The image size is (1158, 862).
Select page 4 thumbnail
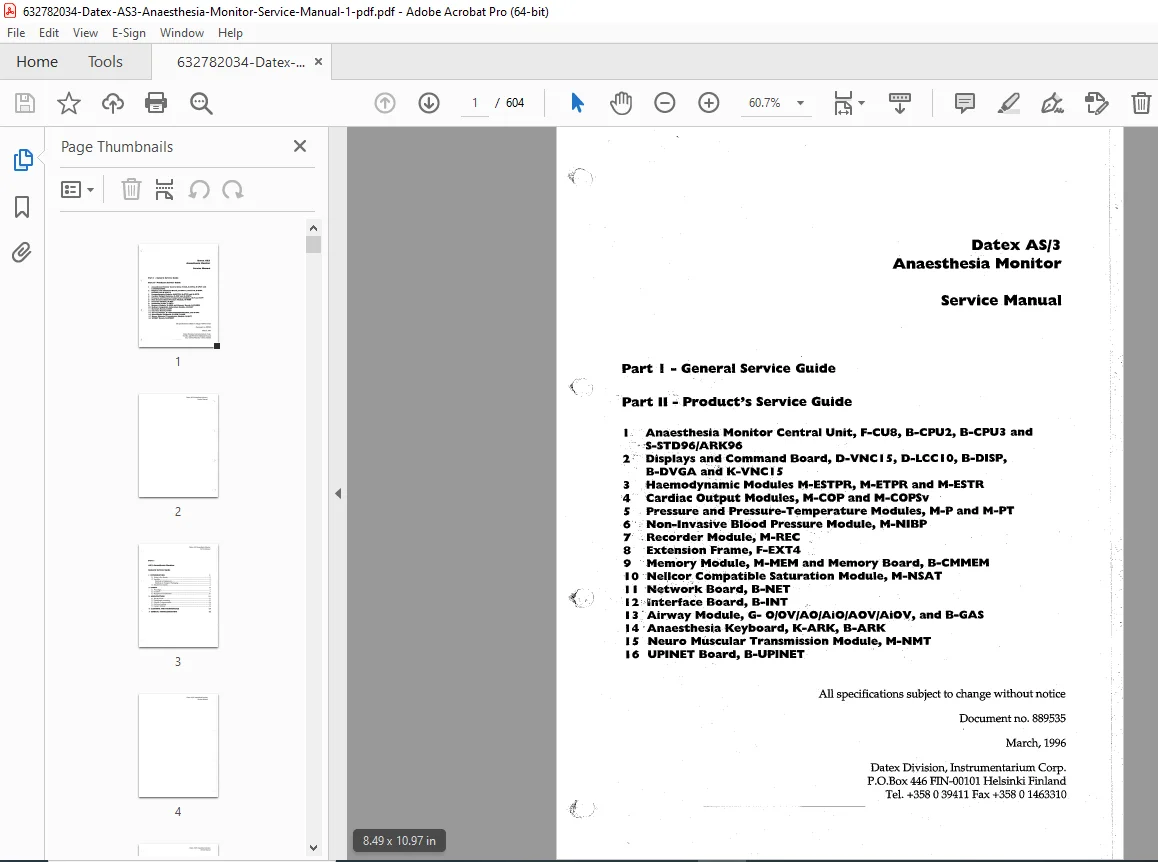(178, 745)
